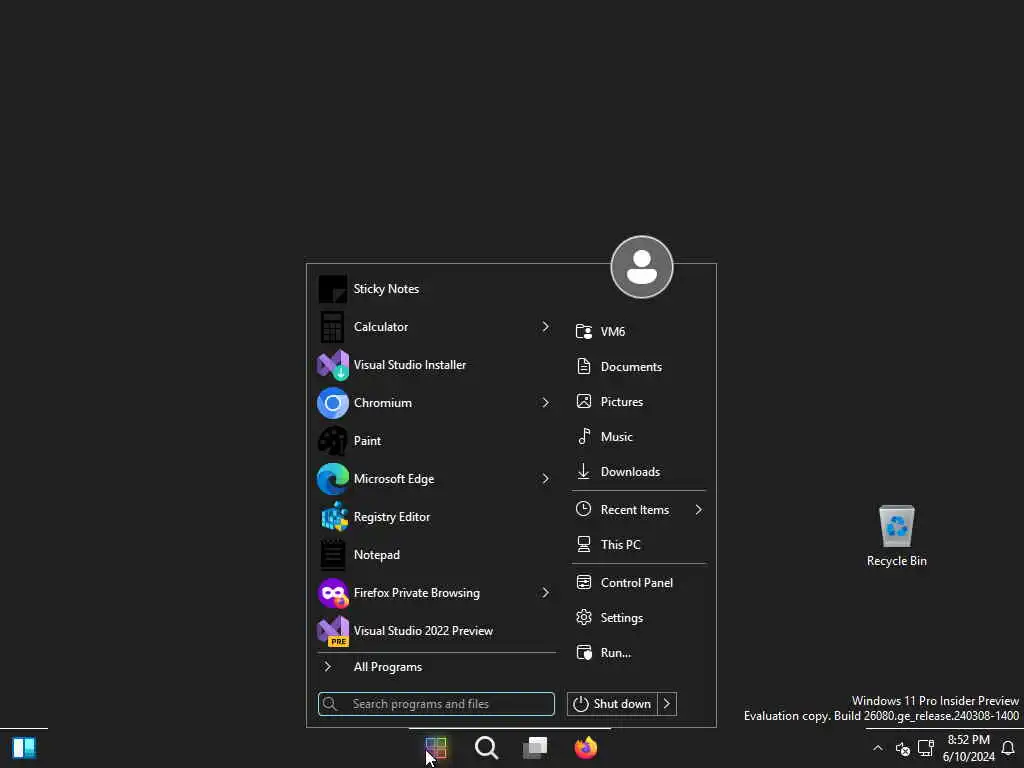The width and height of the screenshot is (1024, 768).
Task: Click the network tray icon
Action: point(926,748)
